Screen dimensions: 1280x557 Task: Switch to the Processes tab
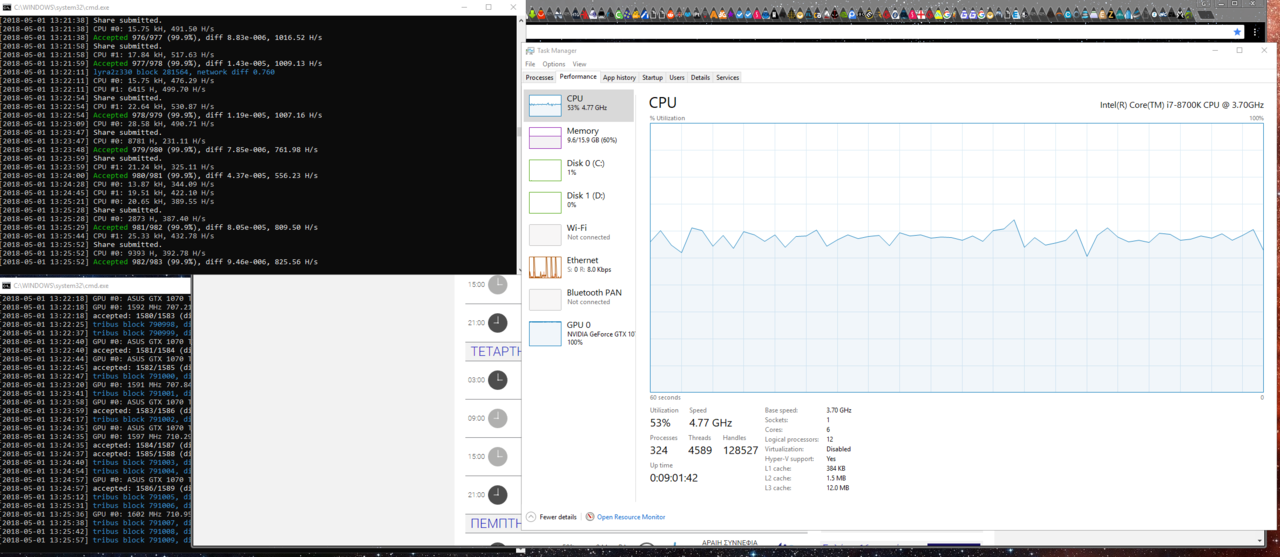pos(539,77)
